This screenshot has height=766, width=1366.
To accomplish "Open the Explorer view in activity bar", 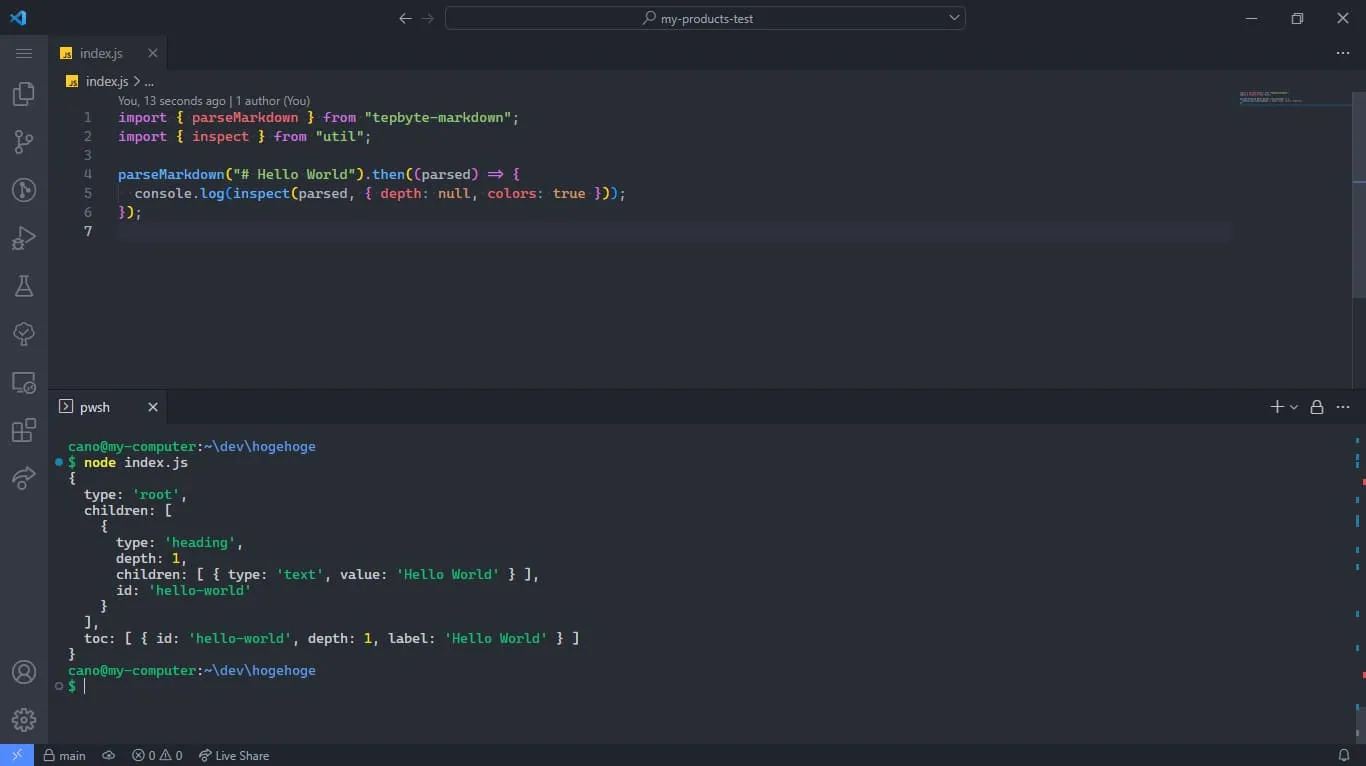I will click(24, 94).
